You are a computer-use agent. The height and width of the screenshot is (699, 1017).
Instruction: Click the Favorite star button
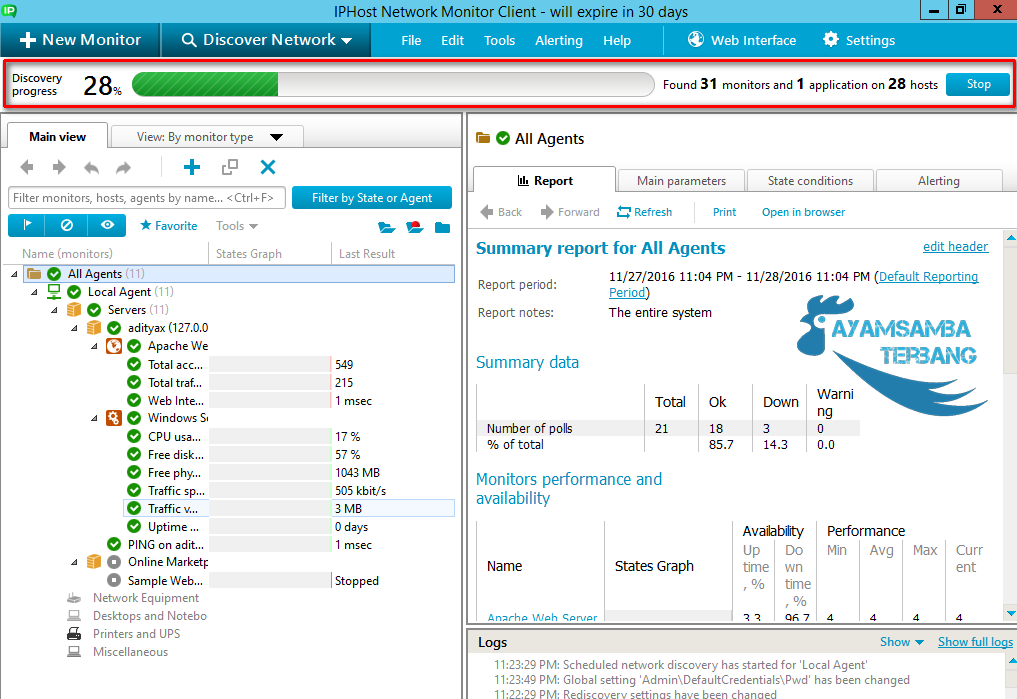point(169,226)
